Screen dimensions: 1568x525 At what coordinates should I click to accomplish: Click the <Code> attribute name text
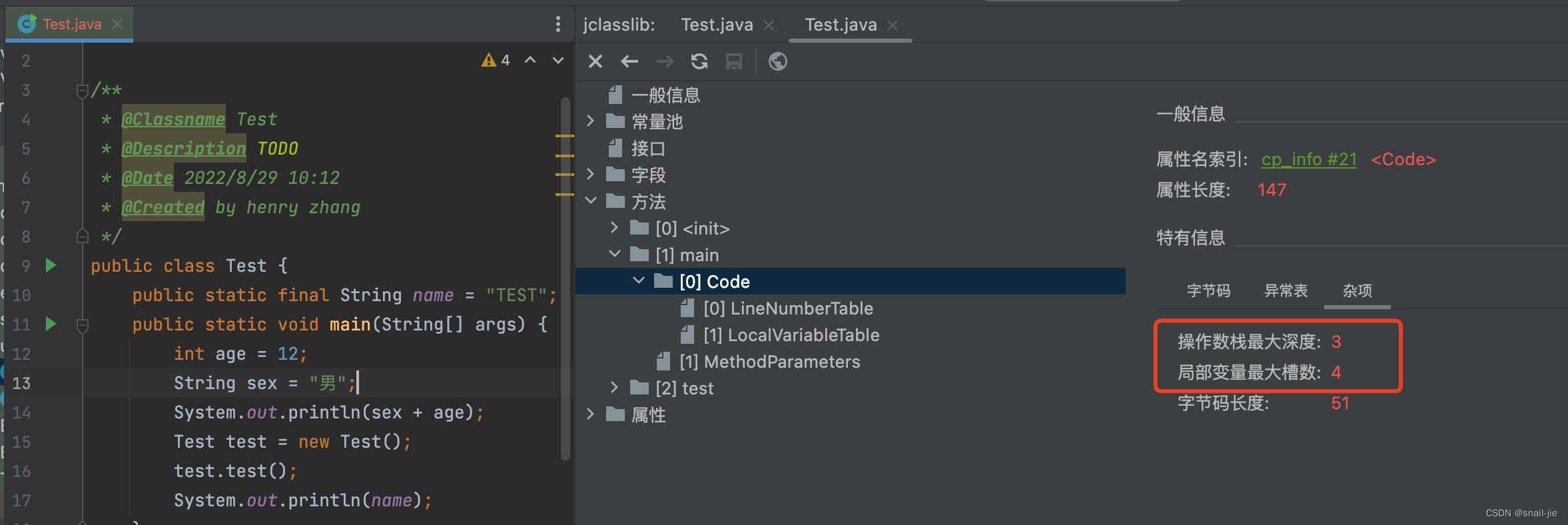1403,159
